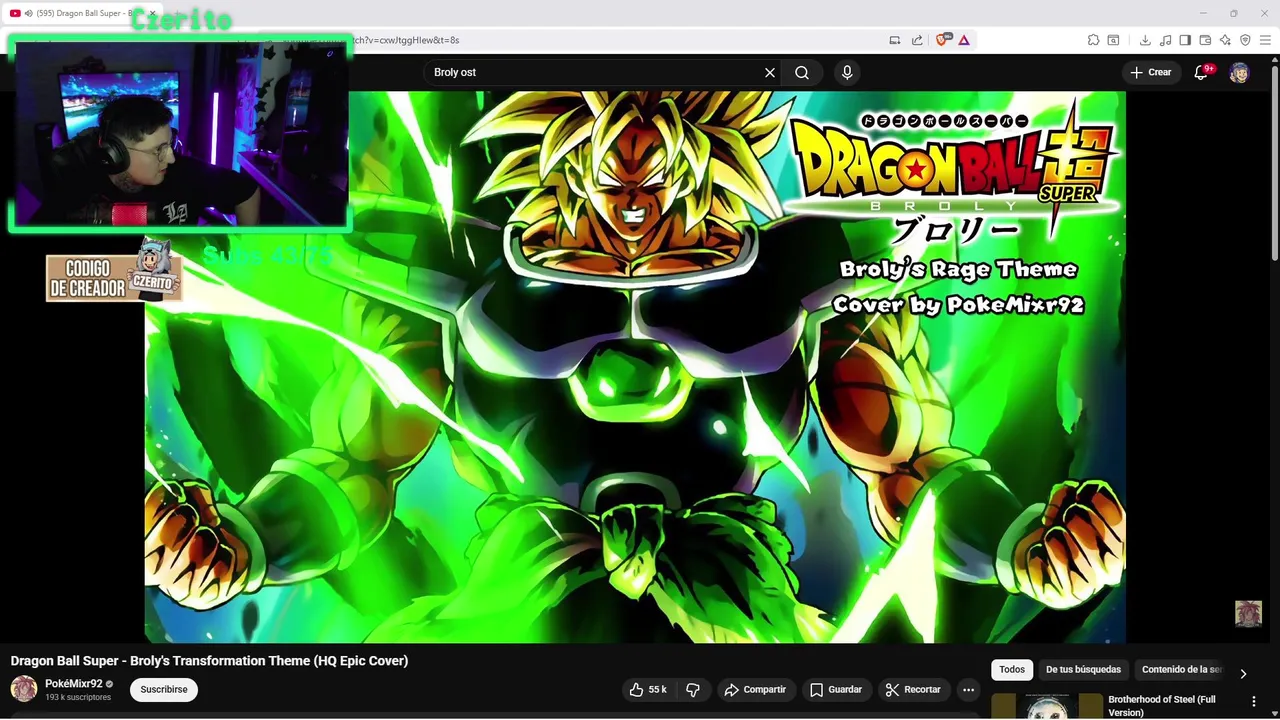The image size is (1280, 720).
Task: Open the Brave Wallet icon
Action: coord(1205,40)
